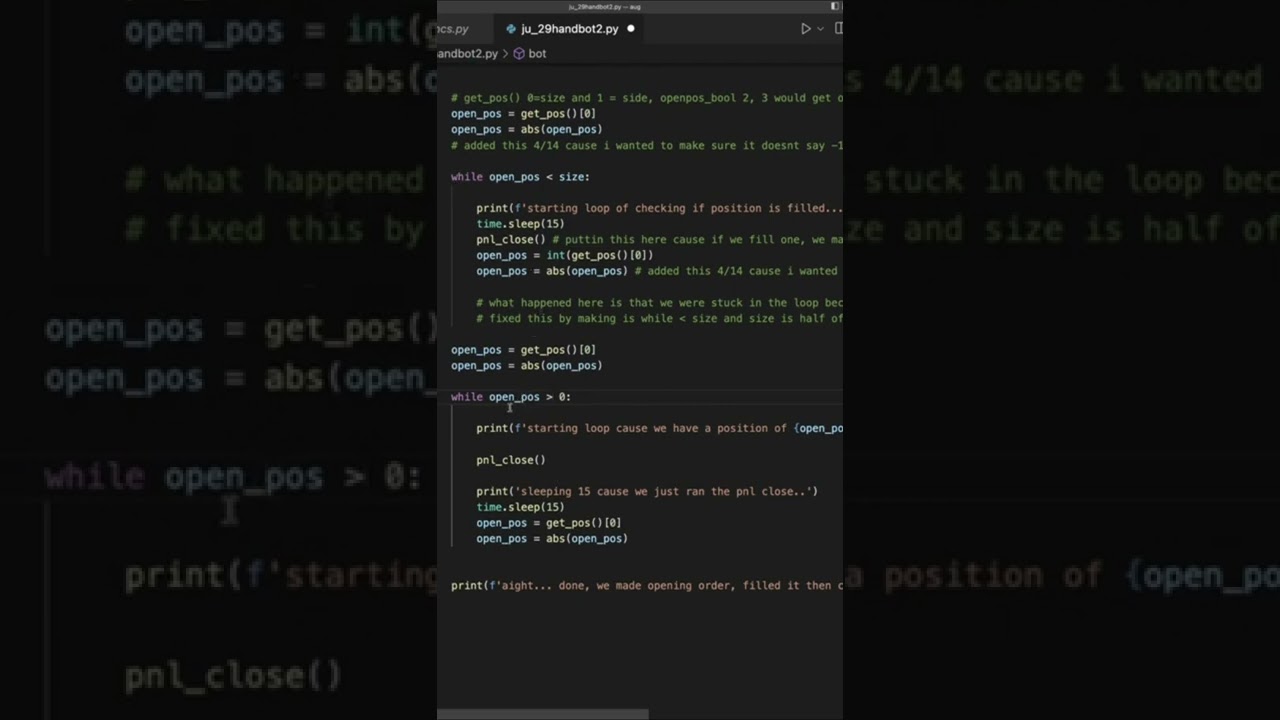Click the standalone 'pnl_close()' call in the second loop

pyautogui.click(x=511, y=460)
